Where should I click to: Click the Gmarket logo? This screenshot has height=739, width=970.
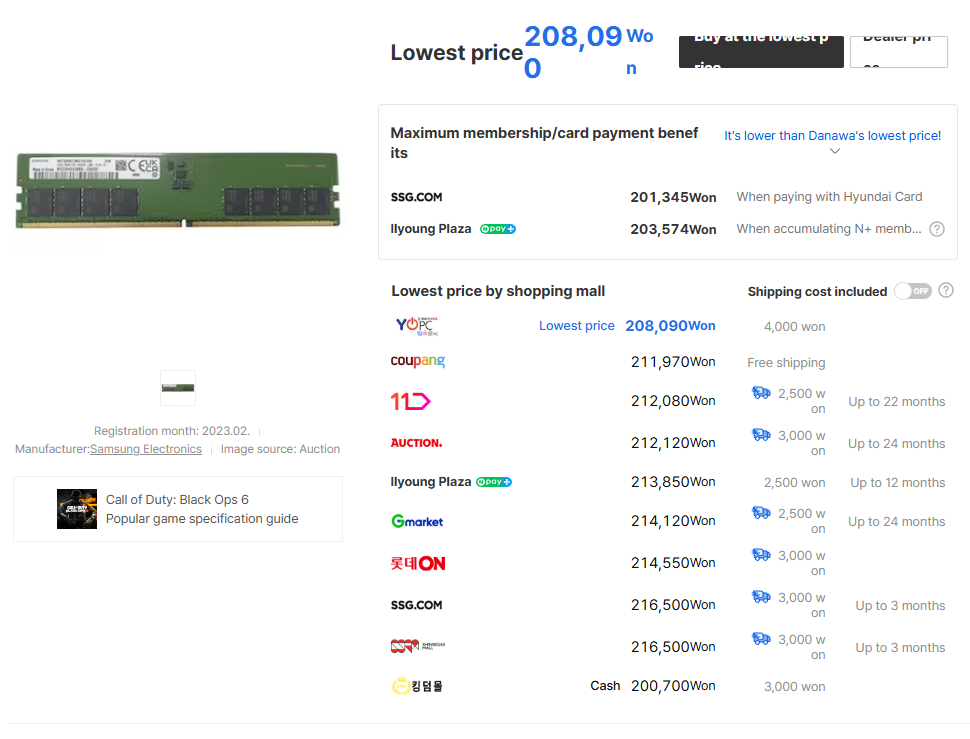tap(416, 521)
